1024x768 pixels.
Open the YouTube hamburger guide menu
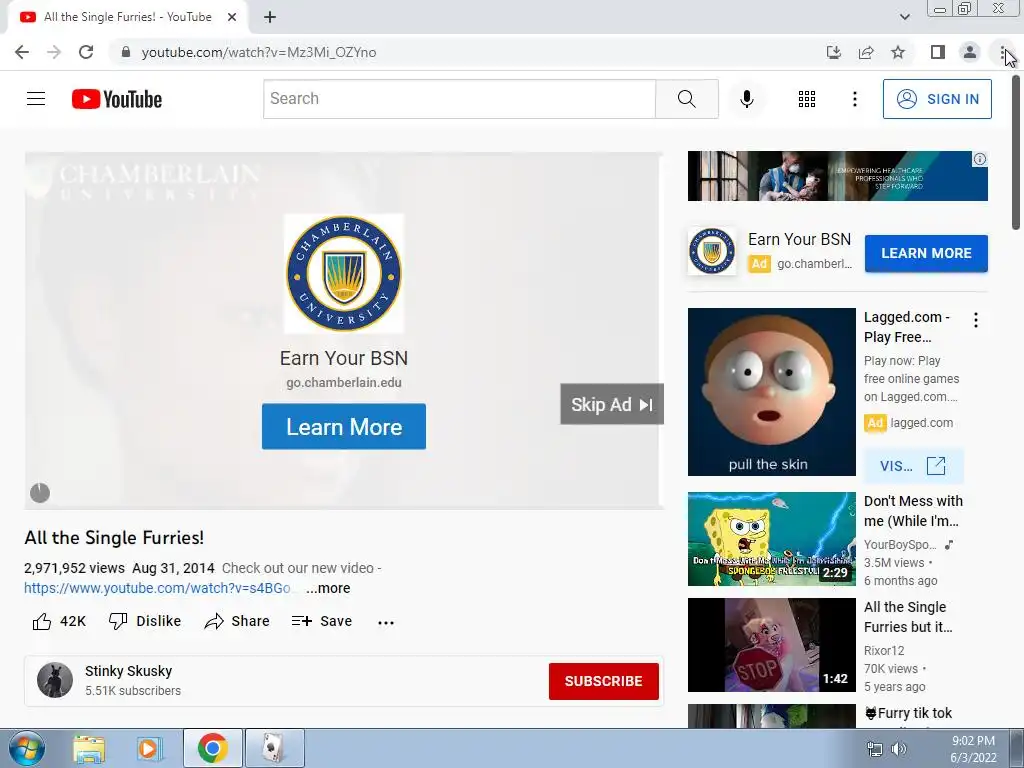pyautogui.click(x=36, y=99)
